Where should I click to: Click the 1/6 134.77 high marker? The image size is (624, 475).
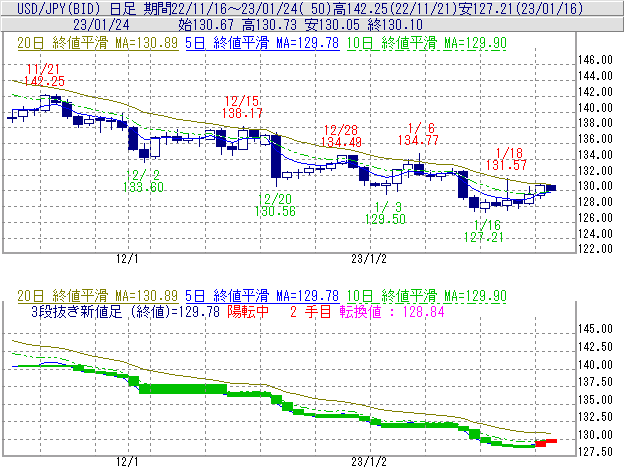click(x=418, y=134)
